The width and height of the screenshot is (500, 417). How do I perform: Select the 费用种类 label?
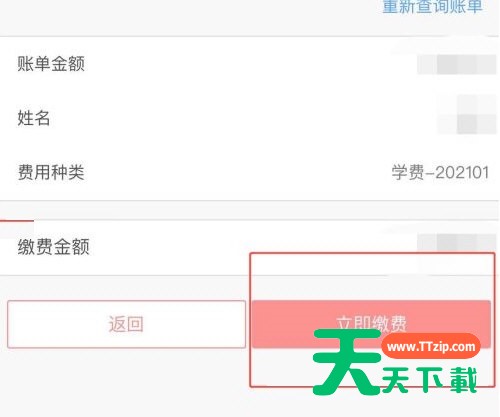pyautogui.click(x=51, y=172)
